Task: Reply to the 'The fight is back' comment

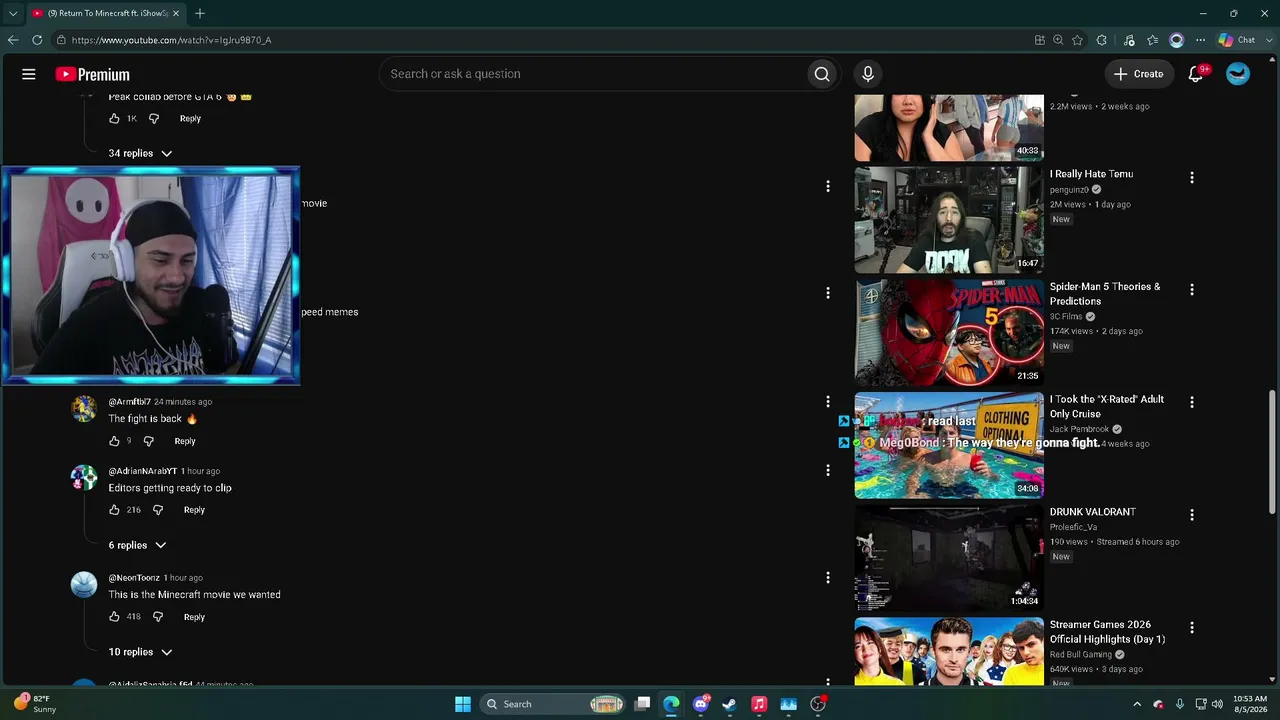Action: pyautogui.click(x=185, y=441)
